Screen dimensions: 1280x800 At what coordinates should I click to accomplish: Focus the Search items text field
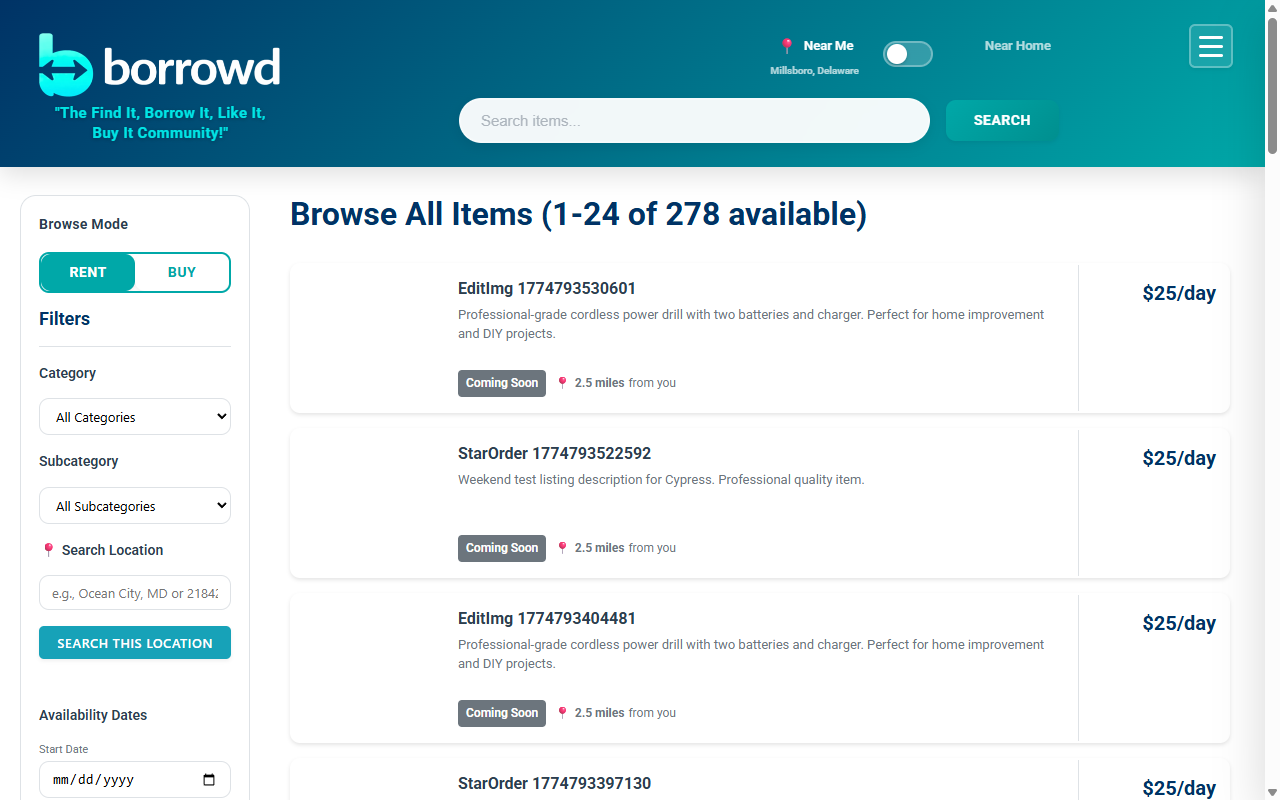[x=694, y=120]
